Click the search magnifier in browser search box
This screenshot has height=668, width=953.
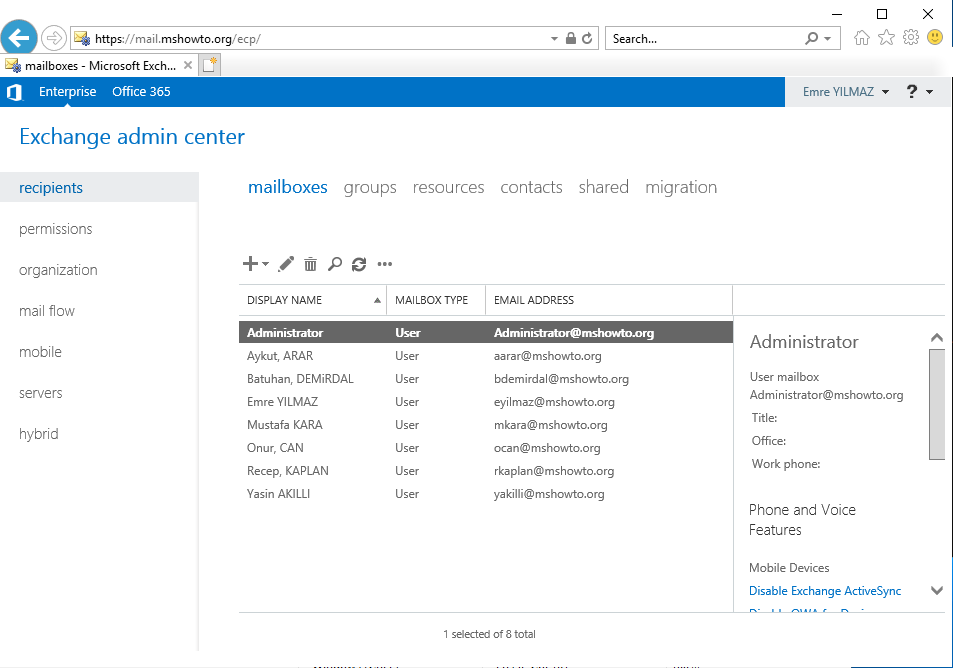click(811, 38)
